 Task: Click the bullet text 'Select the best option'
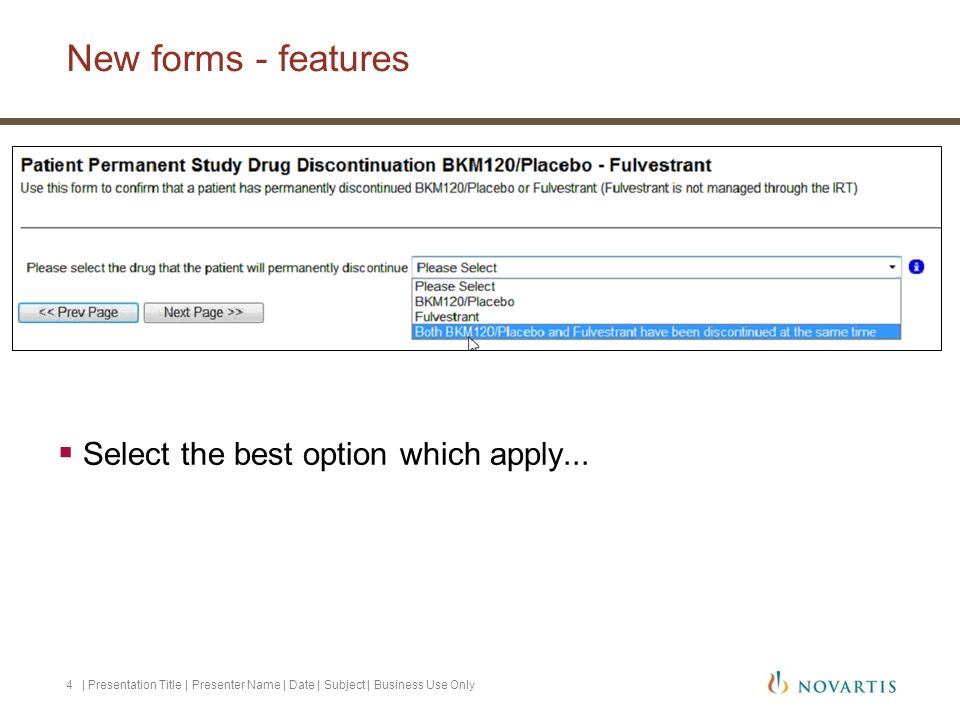(x=336, y=455)
